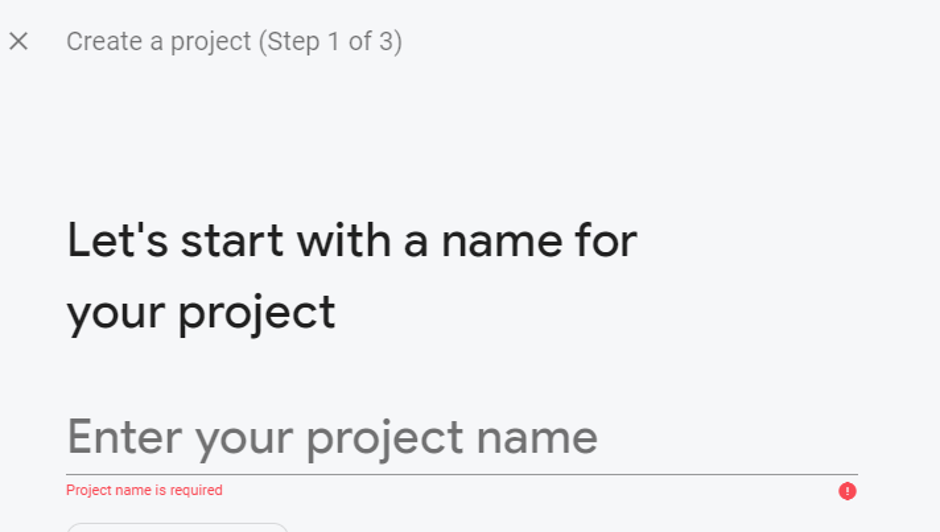Viewport: 940px width, 532px height.
Task: Close the Create a project wizard
Action: click(x=18, y=41)
